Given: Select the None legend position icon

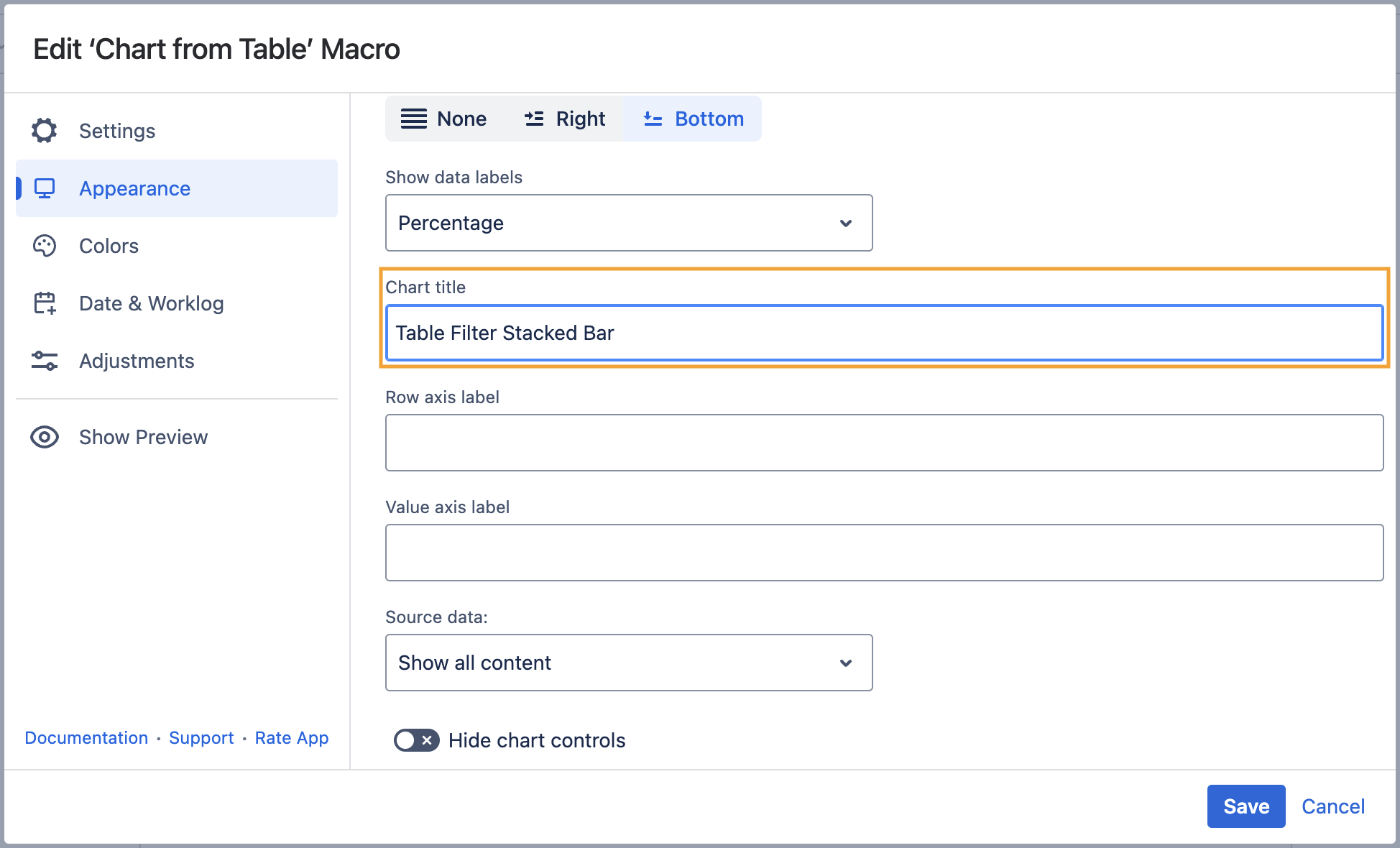Looking at the screenshot, I should tap(414, 119).
